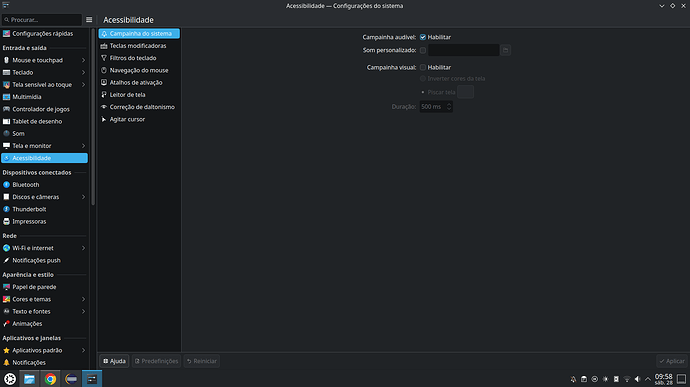Image resolution: width=690 pixels, height=387 pixels.
Task: Click the Som personalizado path field
Action: 464,50
